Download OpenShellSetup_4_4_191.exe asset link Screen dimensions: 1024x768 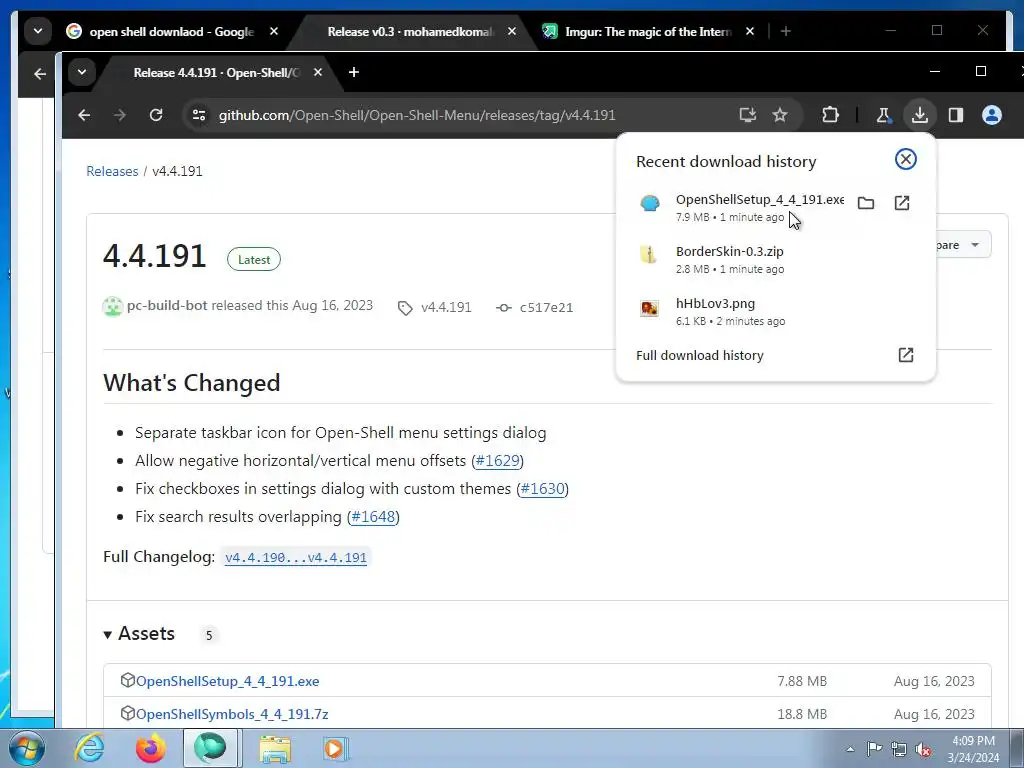[x=227, y=680]
